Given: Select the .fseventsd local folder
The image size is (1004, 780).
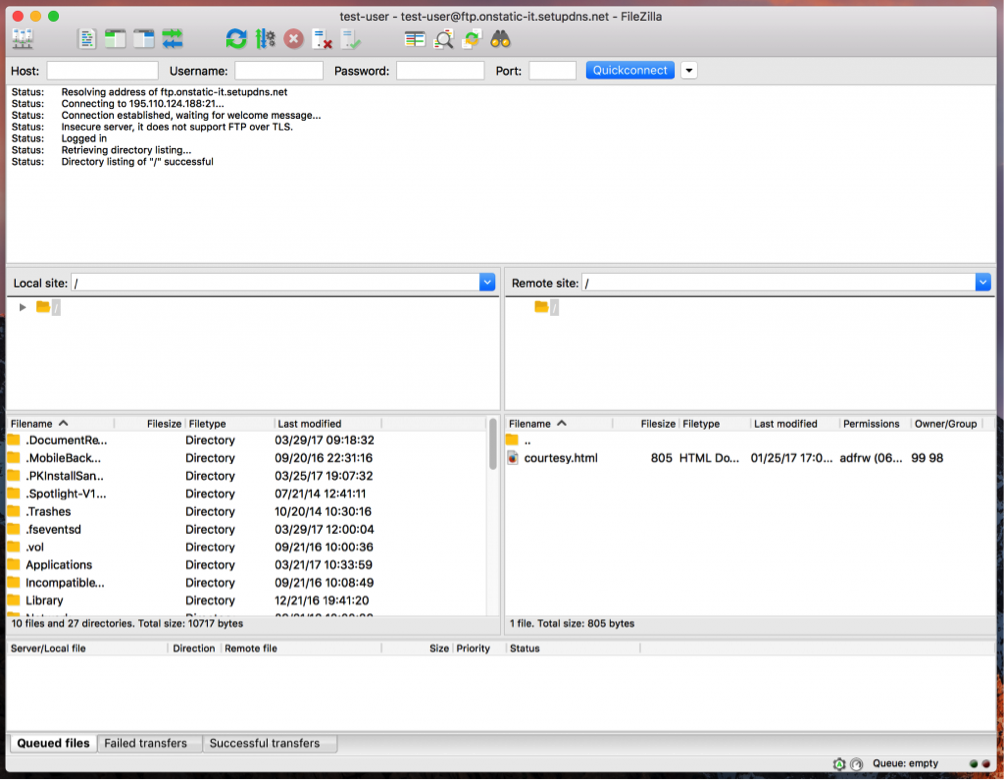Looking at the screenshot, I should [246, 530].
